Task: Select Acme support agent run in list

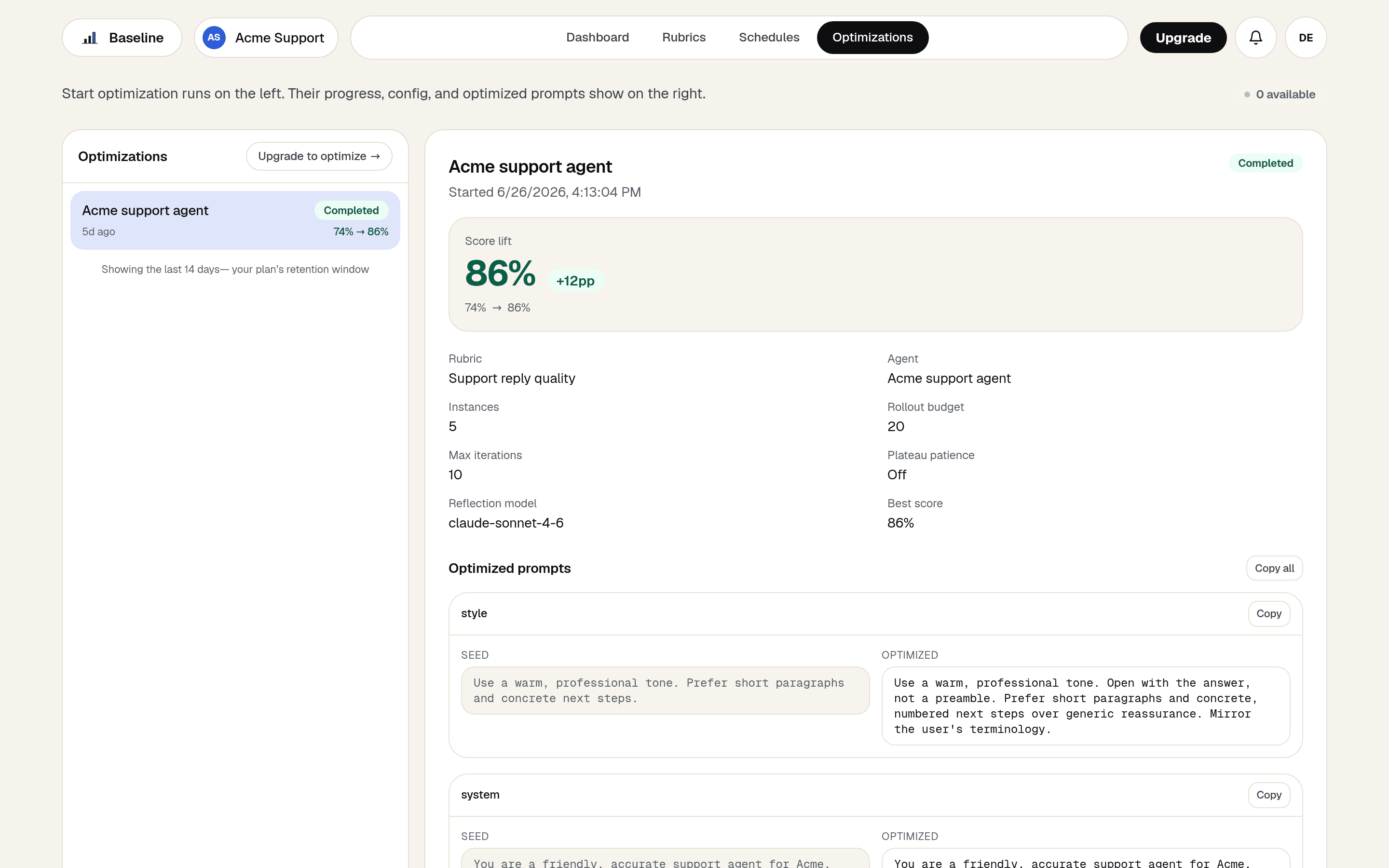Action: coord(235,220)
